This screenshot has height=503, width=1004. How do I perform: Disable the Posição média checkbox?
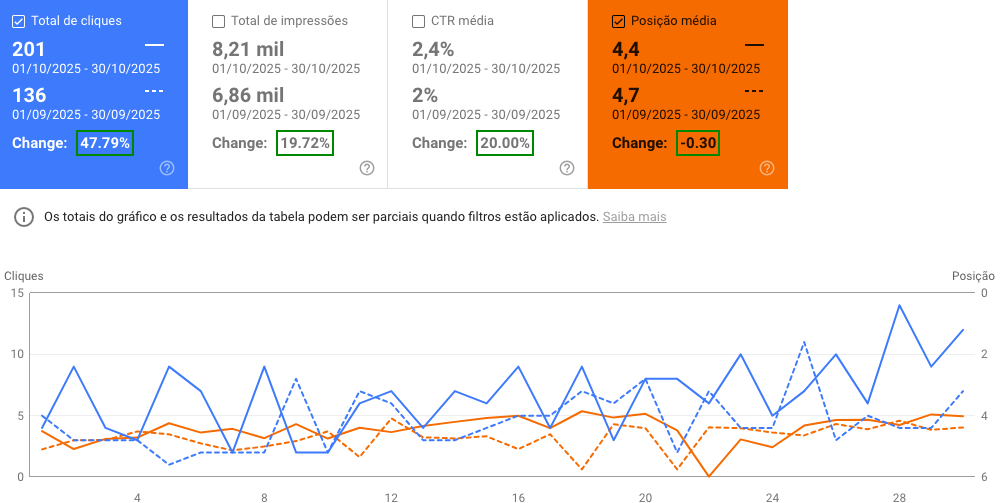click(619, 21)
